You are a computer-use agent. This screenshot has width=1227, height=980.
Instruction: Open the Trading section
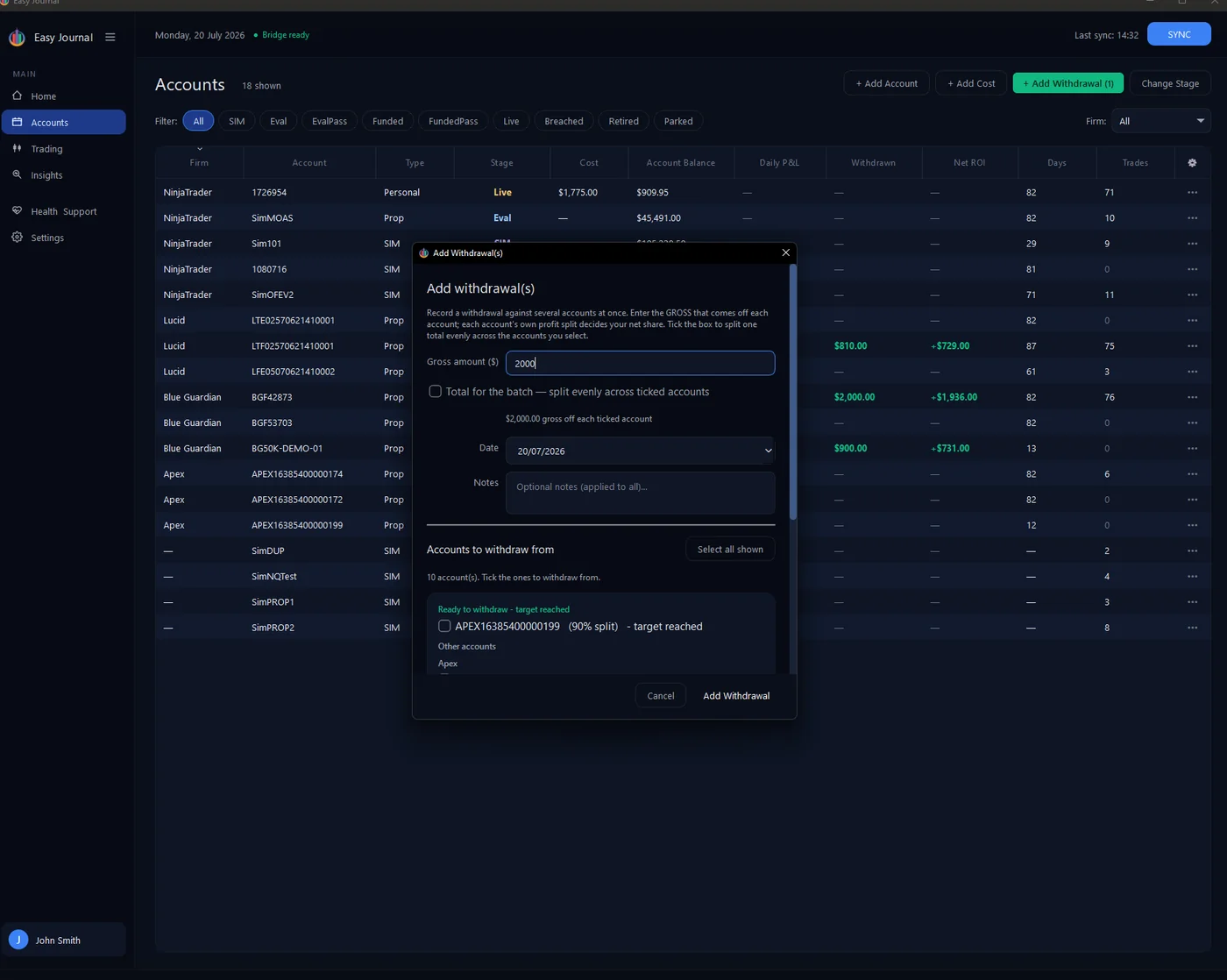click(x=63, y=149)
